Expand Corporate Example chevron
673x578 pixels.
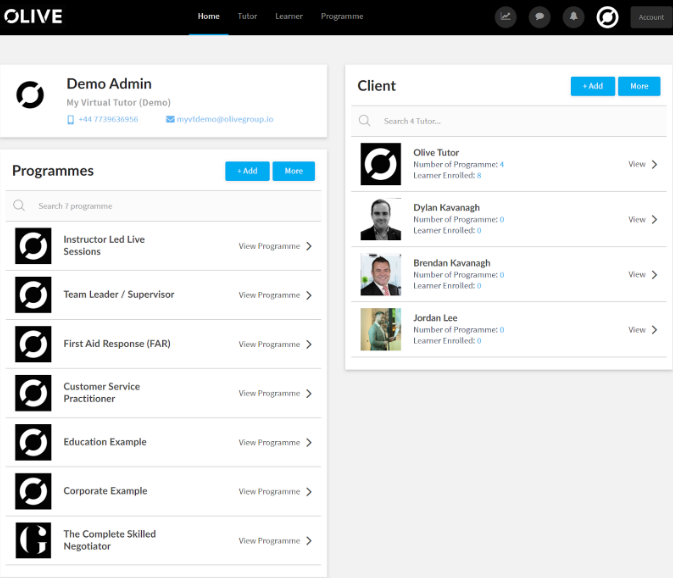coord(309,492)
